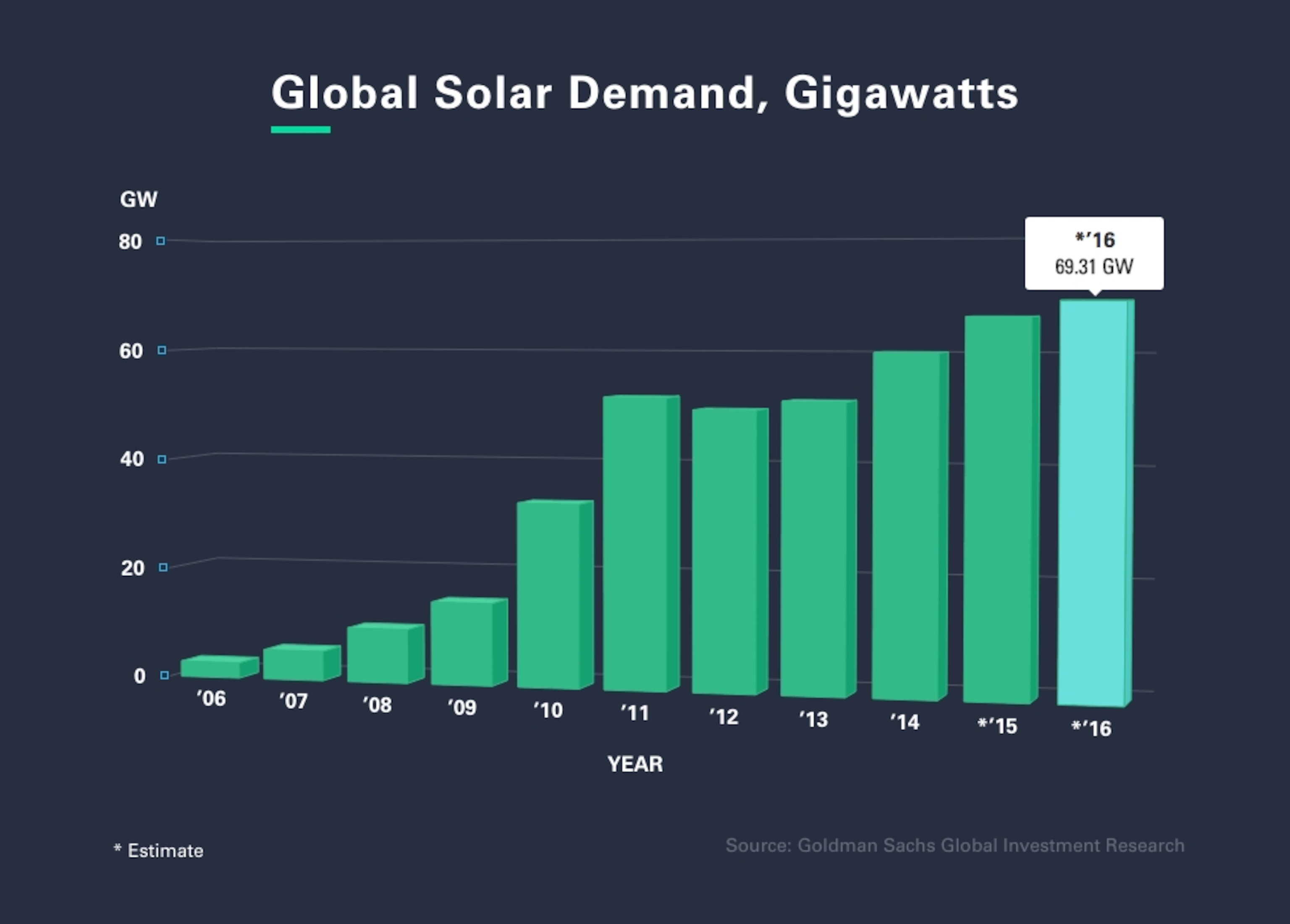This screenshot has height=924, width=1290.
Task: Select the '11 bar in chart
Action: point(635,543)
